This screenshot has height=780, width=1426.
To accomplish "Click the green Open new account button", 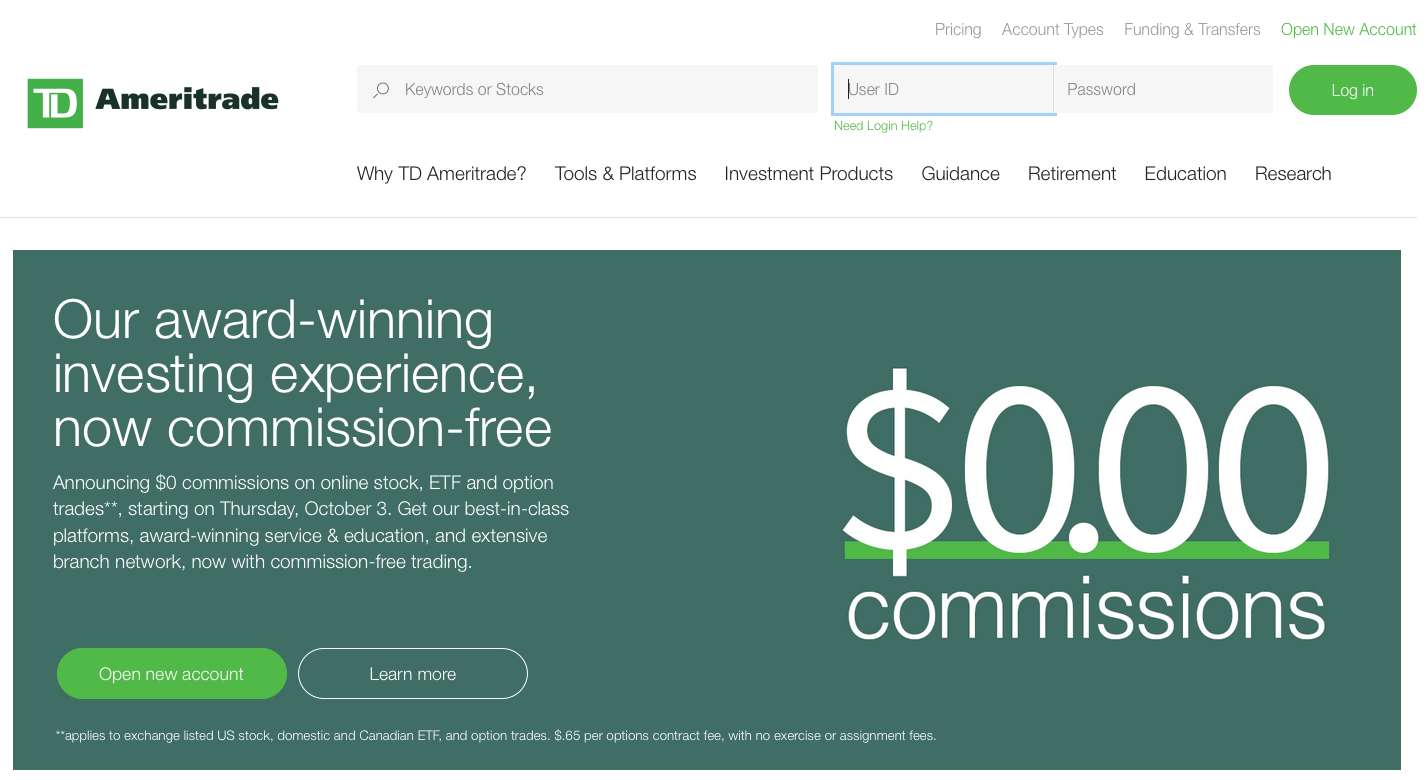I will click(172, 674).
